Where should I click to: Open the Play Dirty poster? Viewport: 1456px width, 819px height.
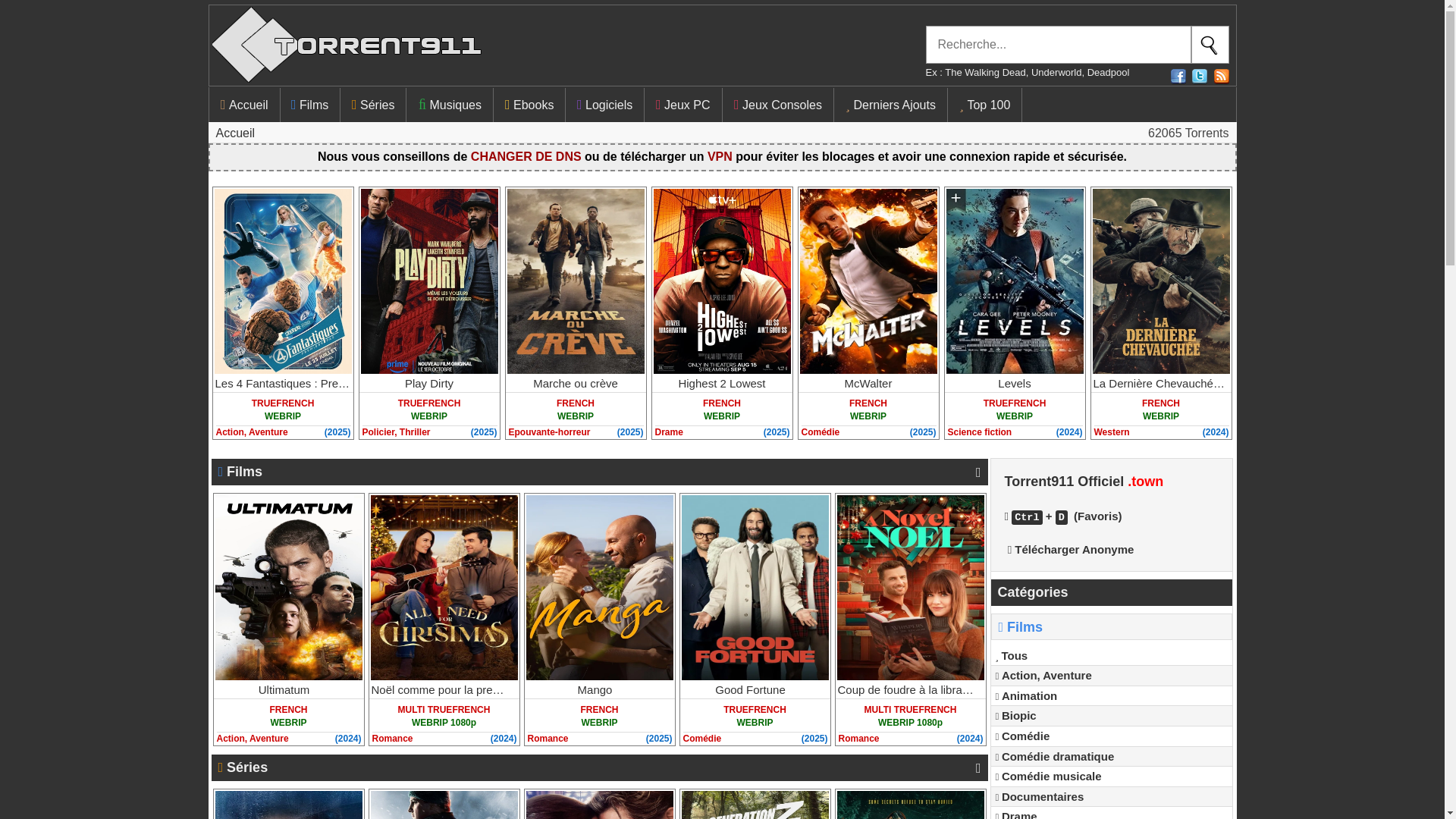pyautogui.click(x=429, y=281)
